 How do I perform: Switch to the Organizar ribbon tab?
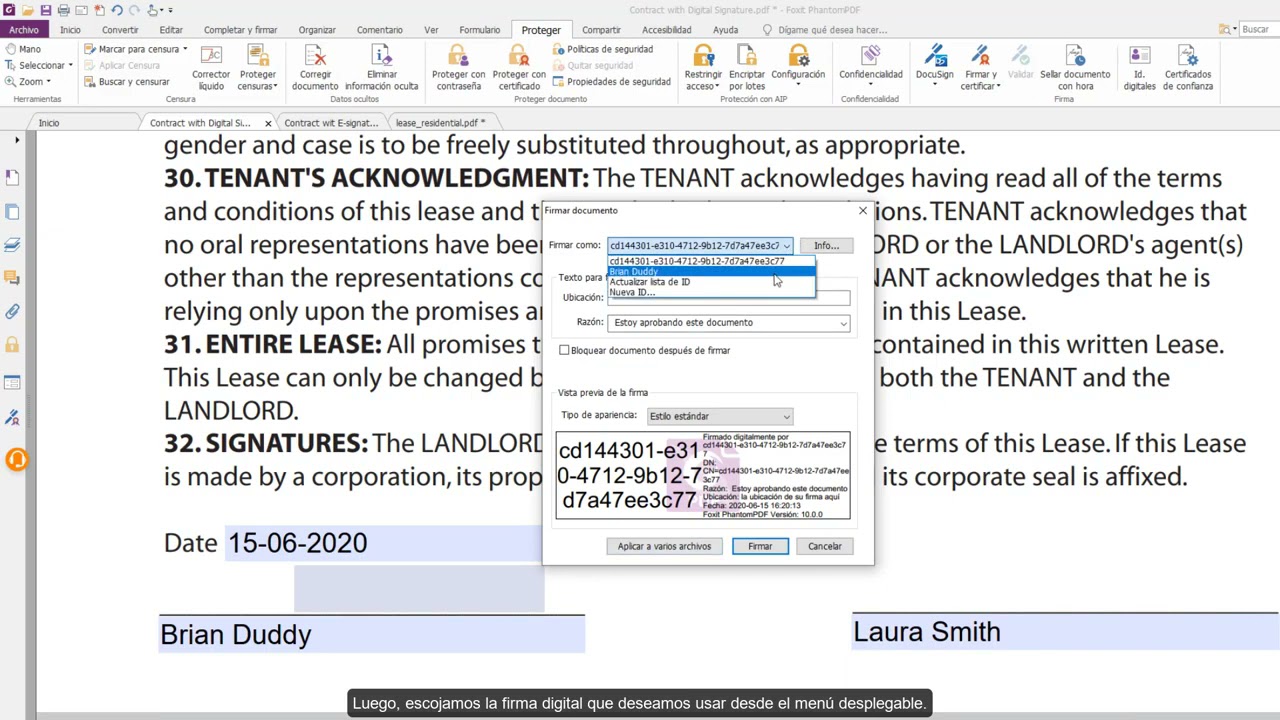(x=317, y=30)
